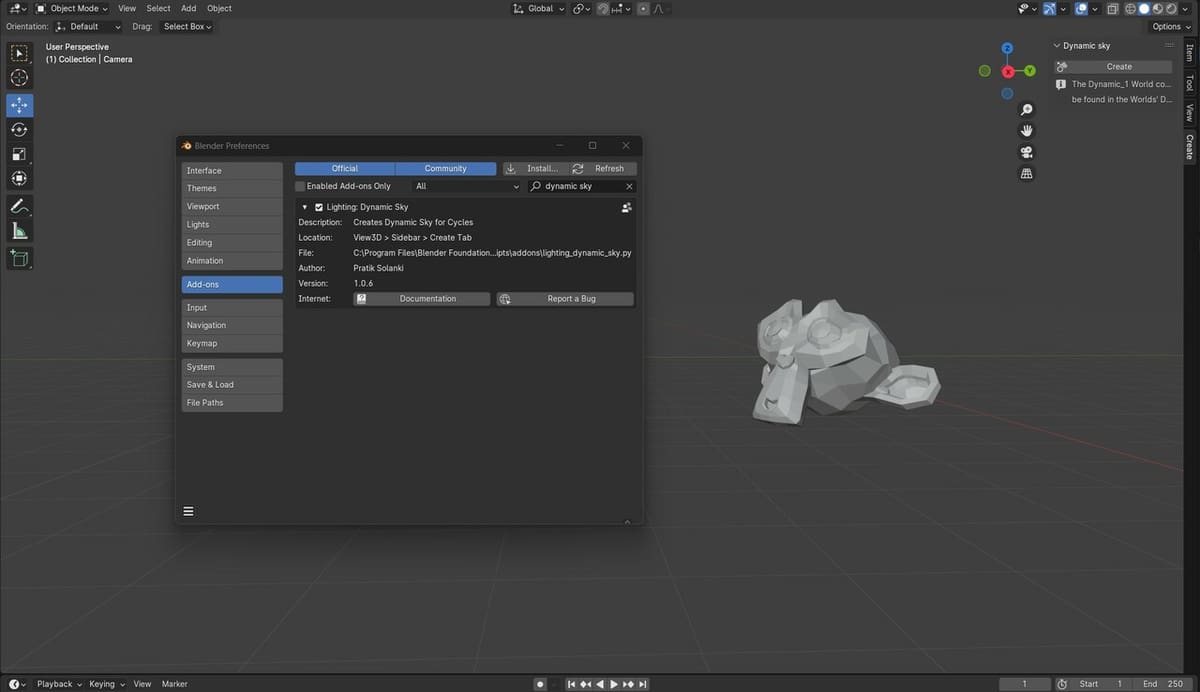
Task: Open the View menu in viewport header
Action: [127, 9]
